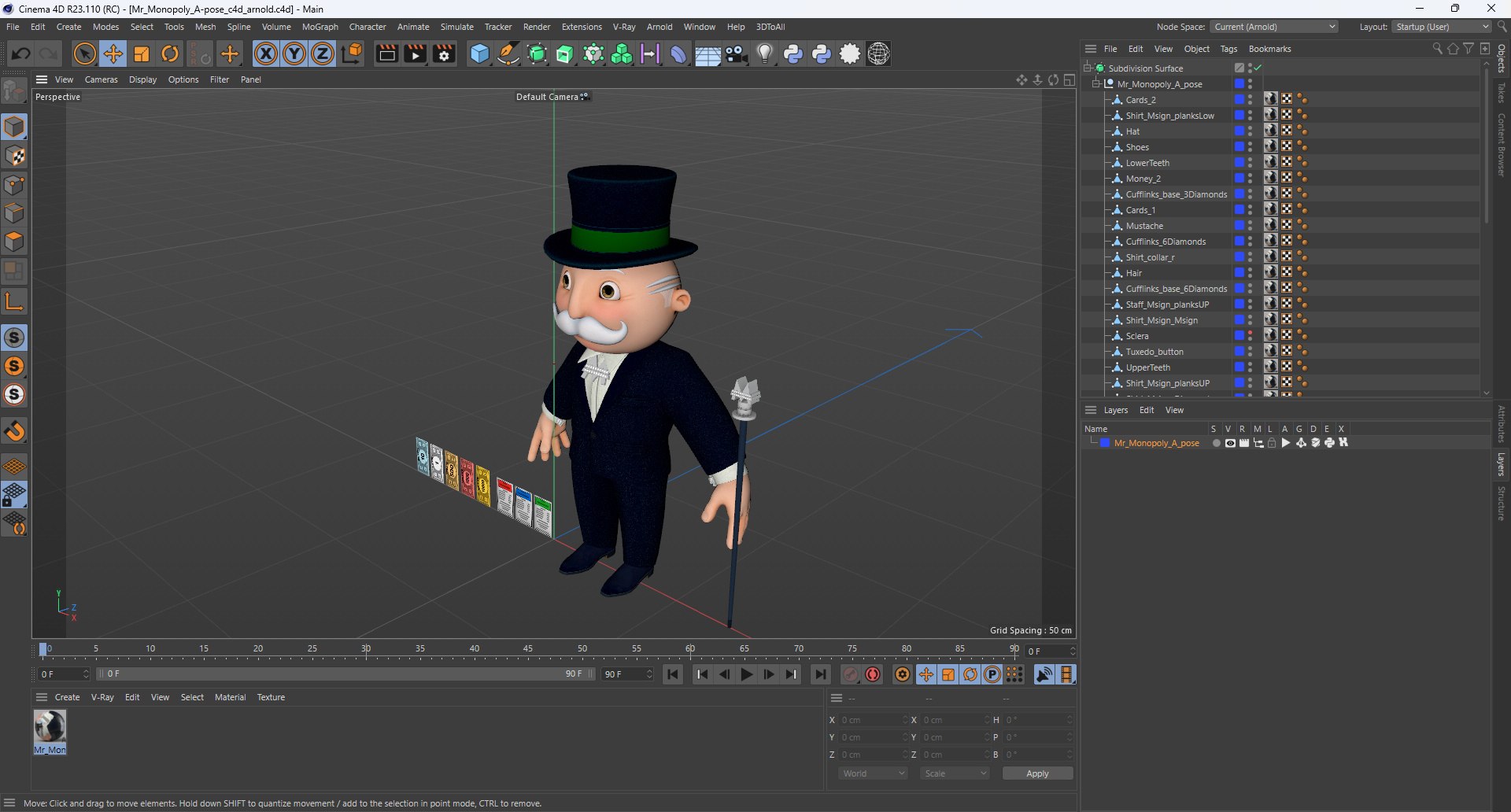1511x812 pixels.
Task: Open the Layout Startup dropdown
Action: (x=1441, y=27)
